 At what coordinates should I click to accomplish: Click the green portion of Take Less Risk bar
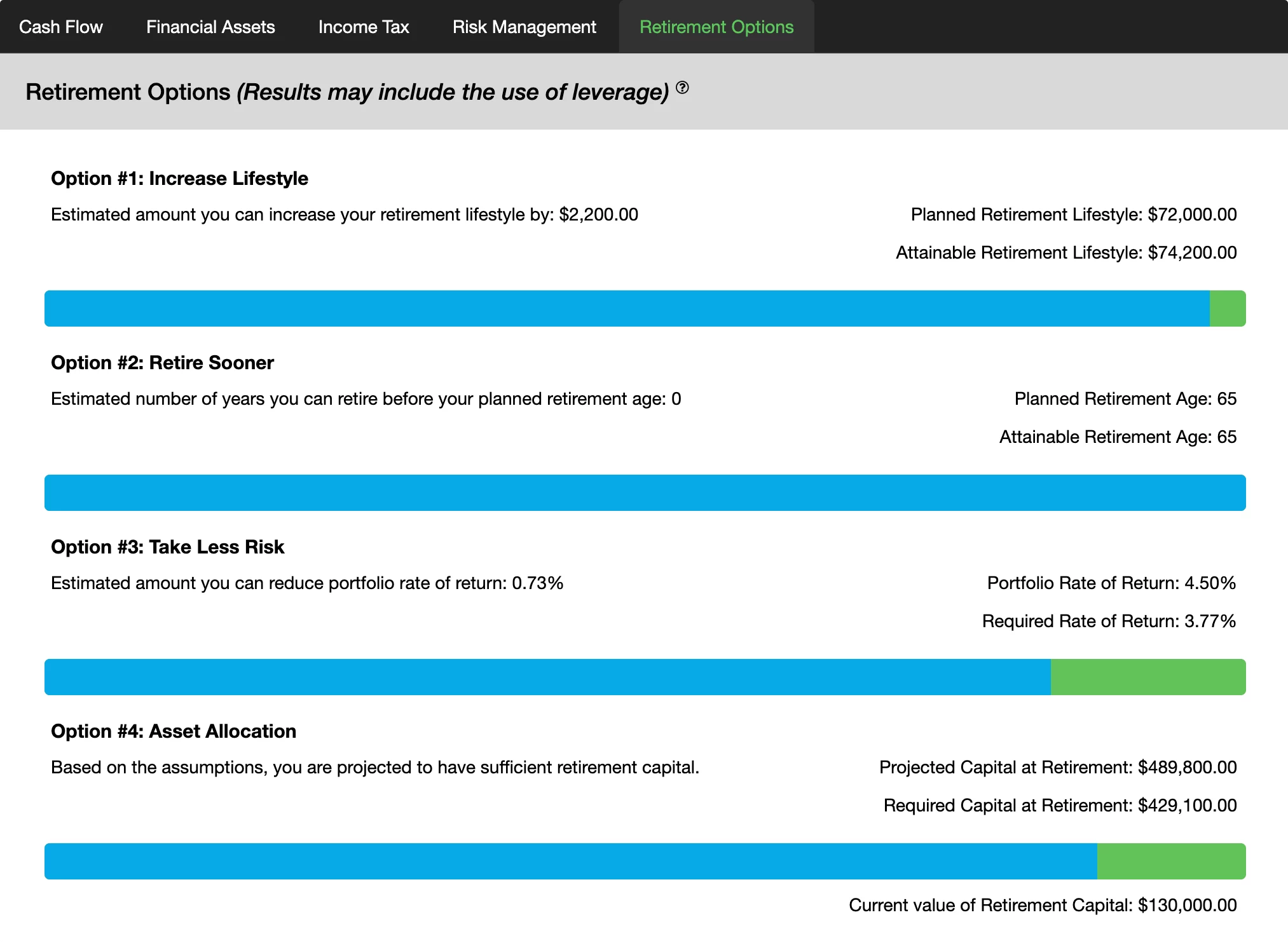[x=1148, y=677]
